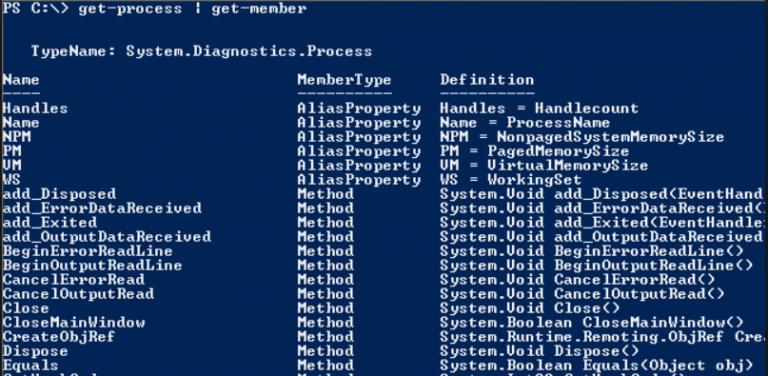Click the System.Diagnostics.Process type name
The width and height of the screenshot is (768, 376).
tap(249, 51)
